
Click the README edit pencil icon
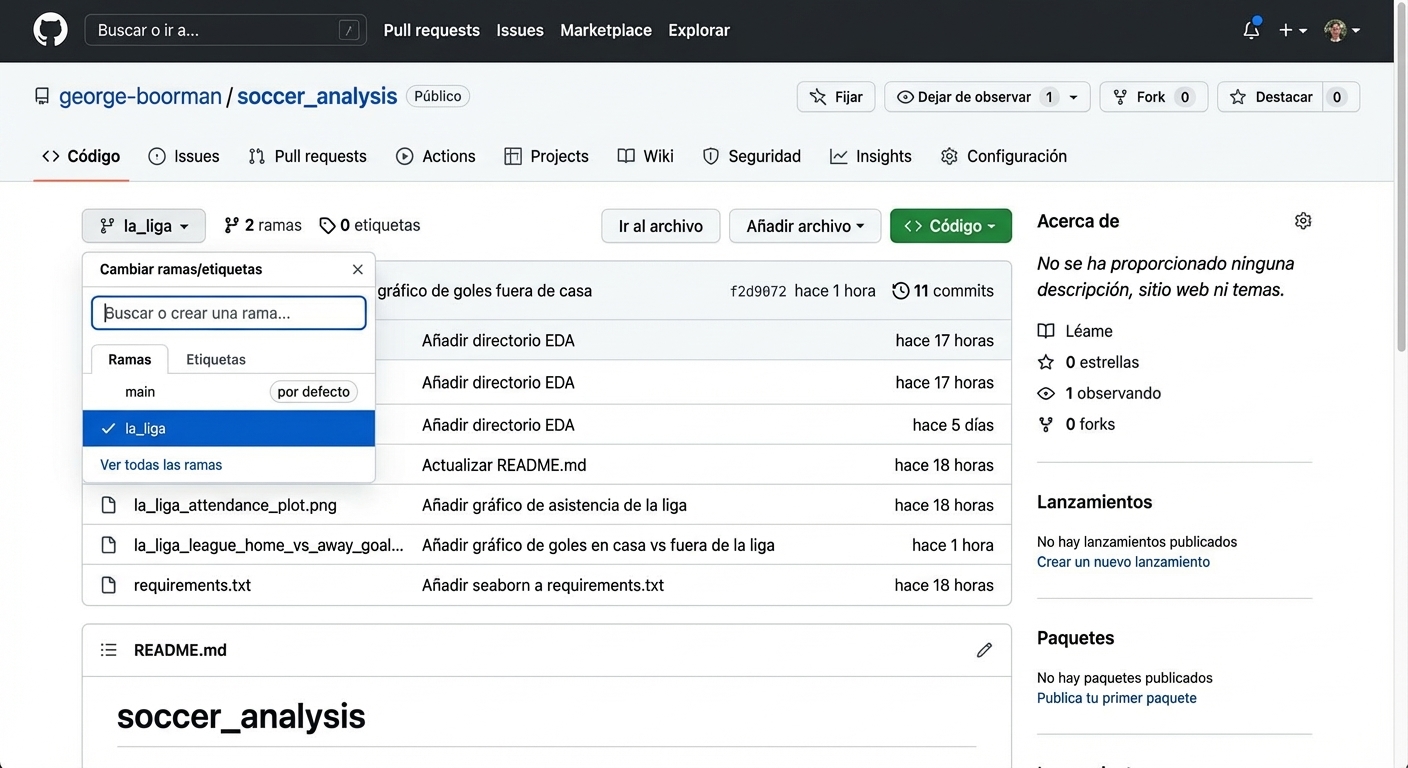tap(984, 650)
